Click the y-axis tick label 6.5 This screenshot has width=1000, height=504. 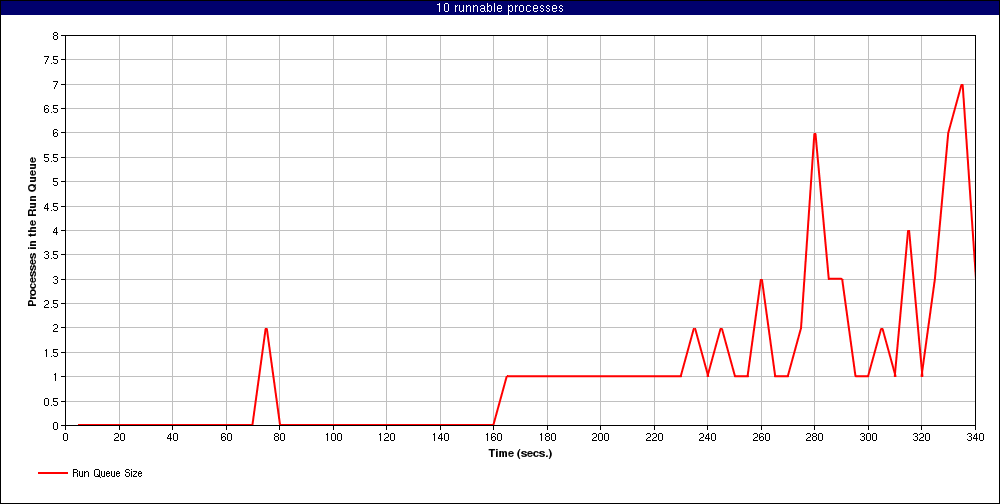coord(52,108)
